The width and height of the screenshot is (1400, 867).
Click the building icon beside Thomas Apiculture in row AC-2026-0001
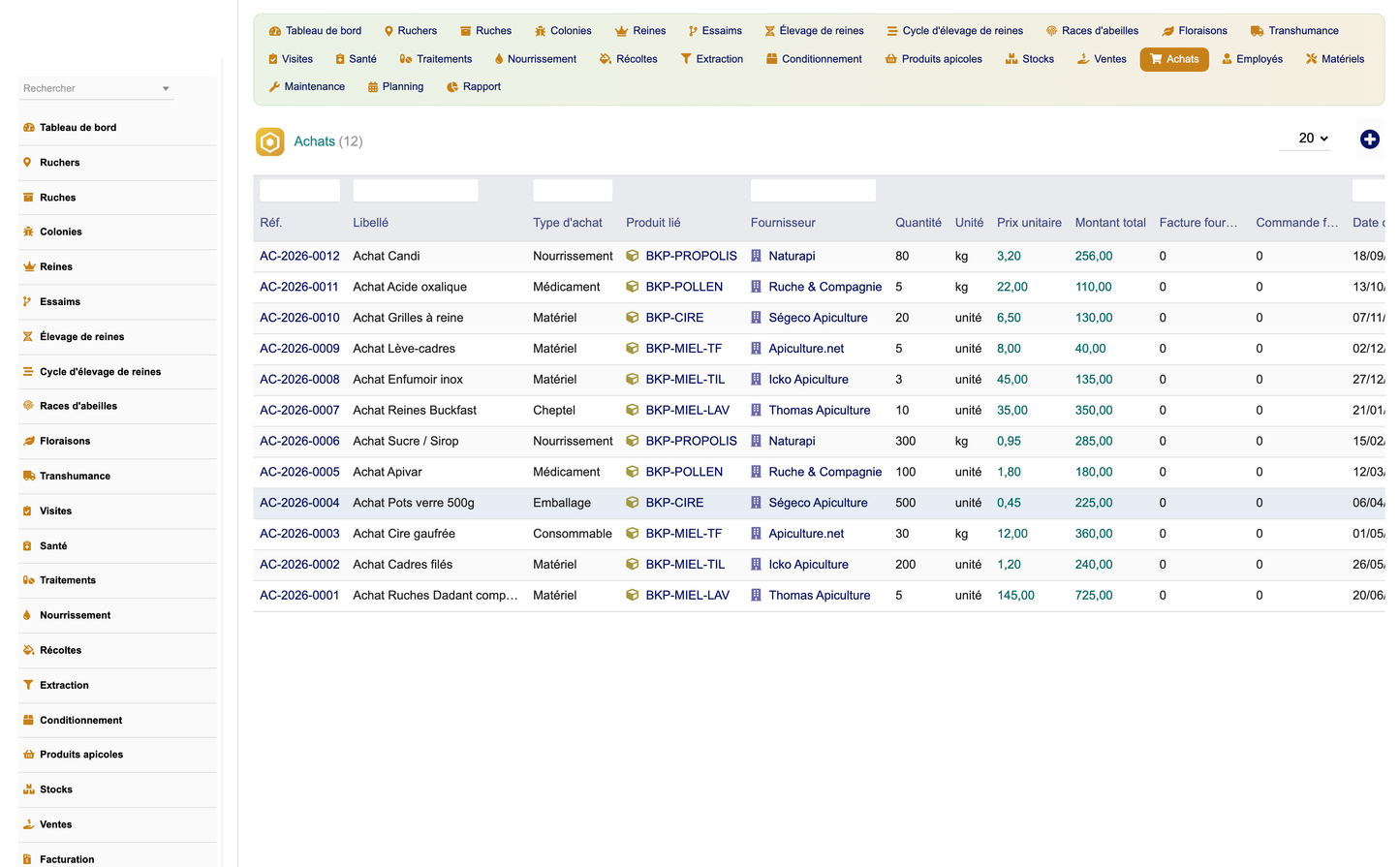pyautogui.click(x=756, y=596)
